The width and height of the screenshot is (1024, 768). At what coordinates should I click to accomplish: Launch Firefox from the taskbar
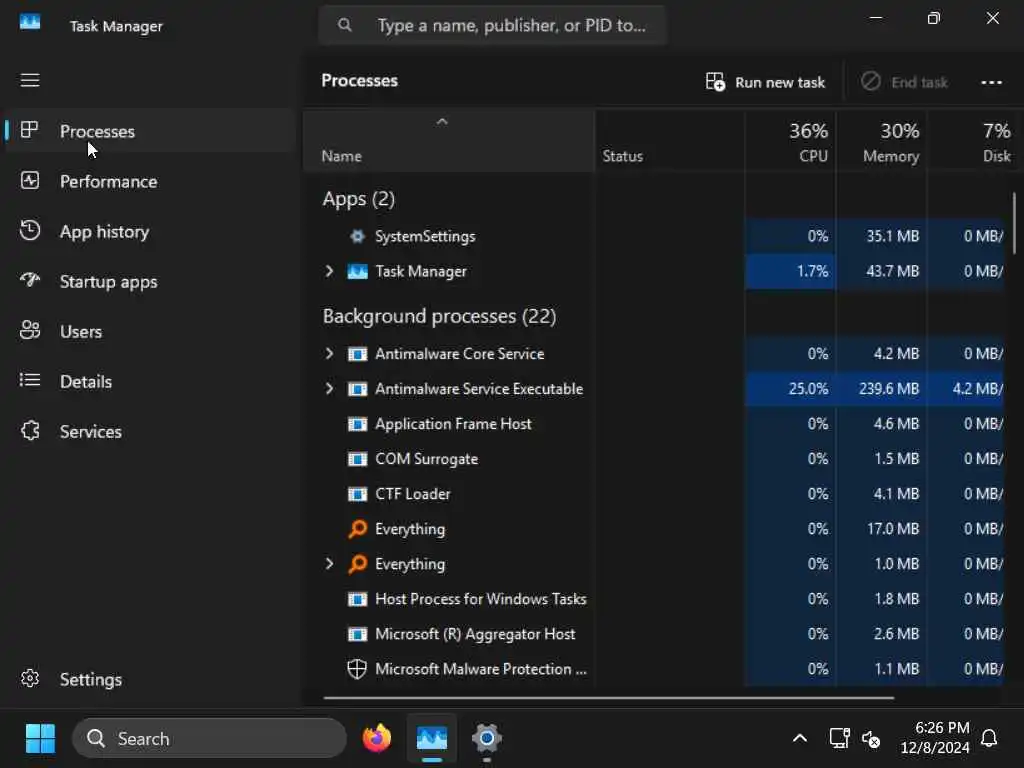[377, 739]
